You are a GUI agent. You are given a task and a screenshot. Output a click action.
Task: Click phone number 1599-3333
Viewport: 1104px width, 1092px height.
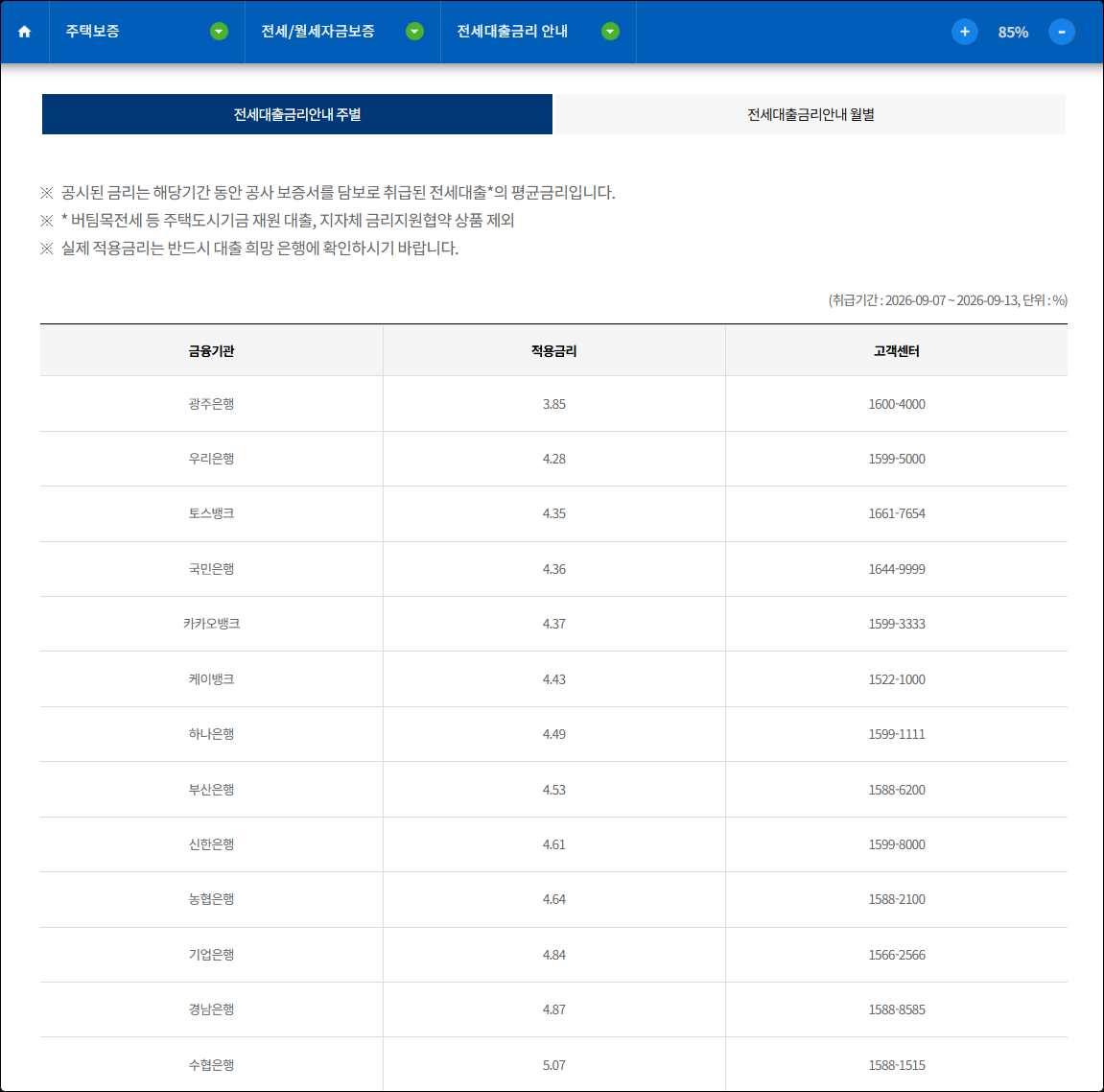tap(896, 624)
